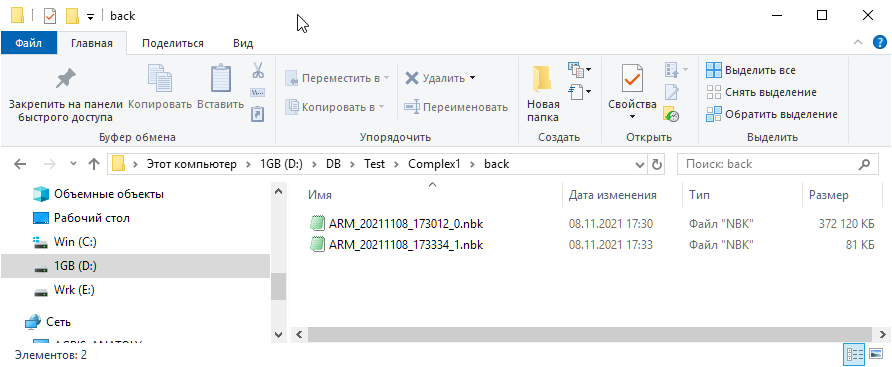Open the Вид ribbon tab
The height and width of the screenshot is (367, 892).
click(x=243, y=43)
